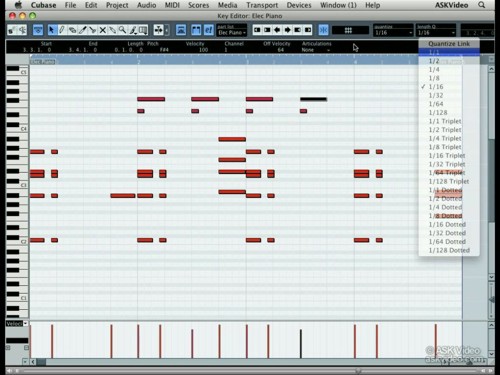Toggle the Show Info line button
This screenshot has height=375, width=500.
point(38,30)
